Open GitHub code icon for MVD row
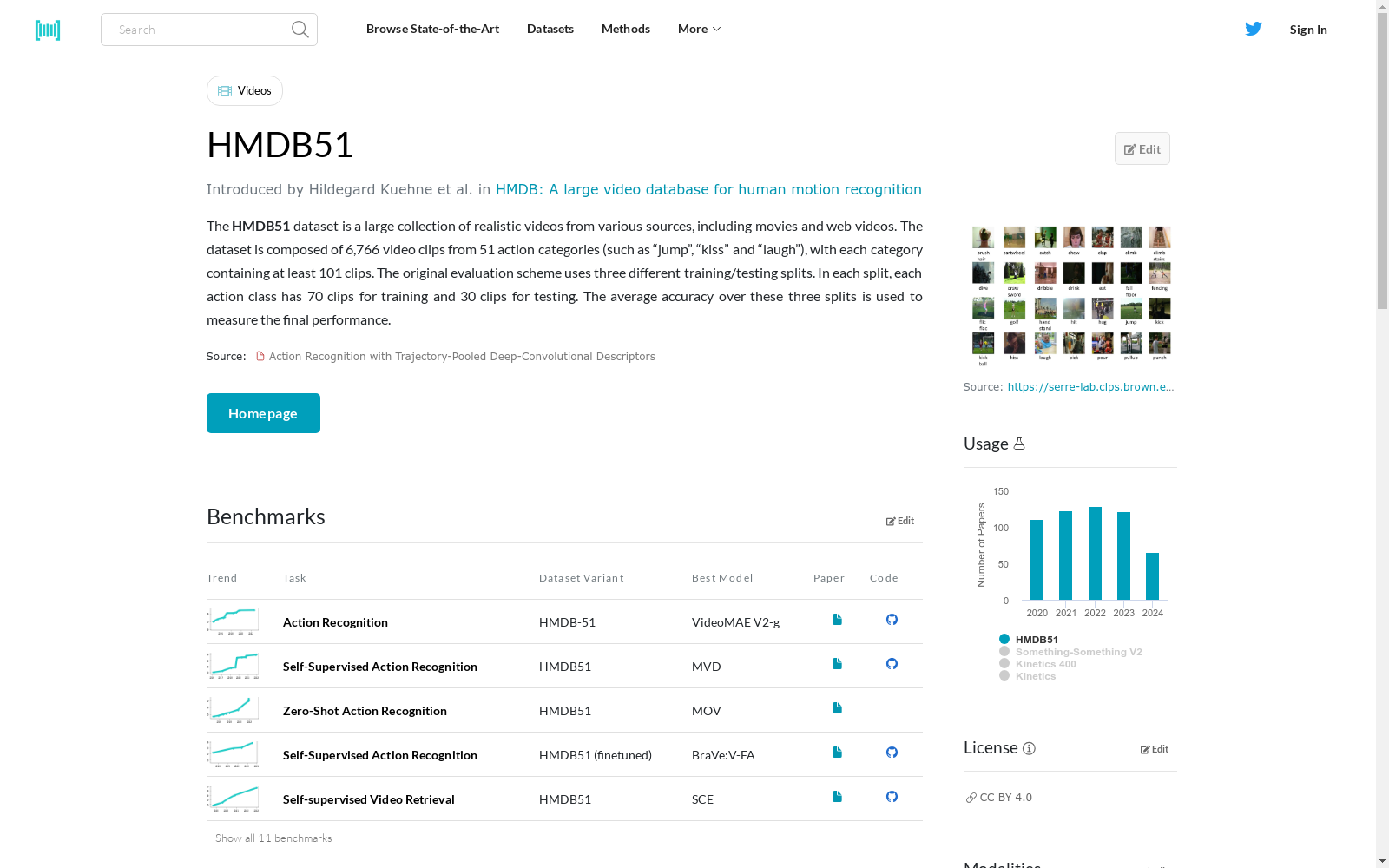Image resolution: width=1389 pixels, height=868 pixels. [x=892, y=664]
